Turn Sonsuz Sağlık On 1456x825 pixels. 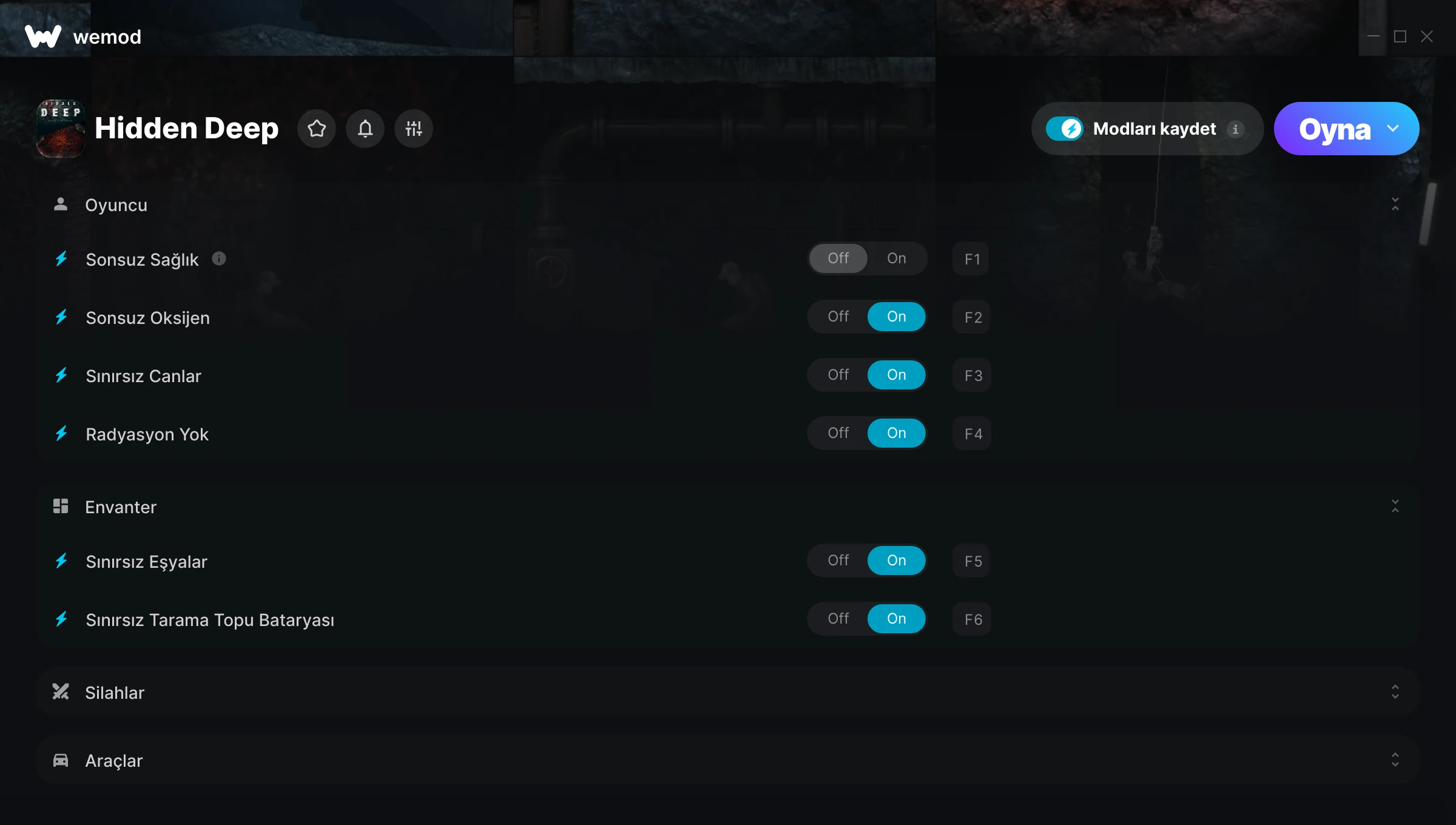897,258
